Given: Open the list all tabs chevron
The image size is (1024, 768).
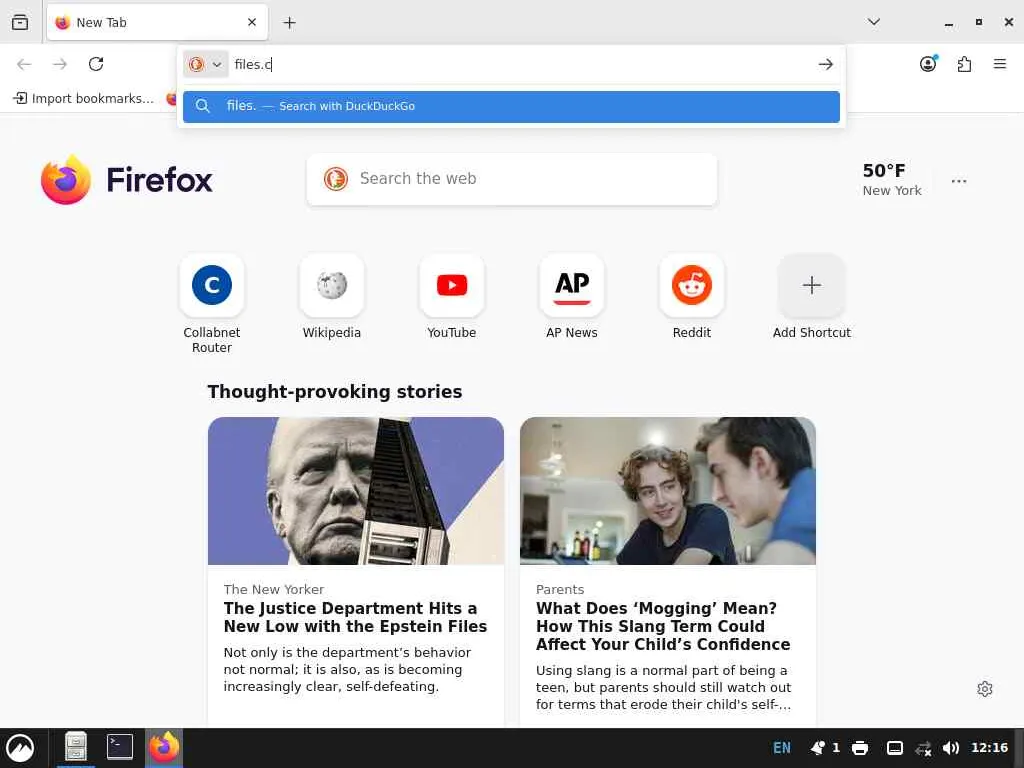Looking at the screenshot, I should [874, 22].
